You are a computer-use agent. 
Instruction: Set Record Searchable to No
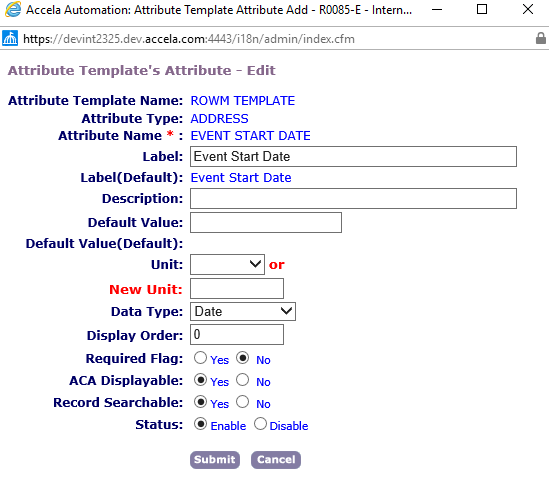pos(242,402)
